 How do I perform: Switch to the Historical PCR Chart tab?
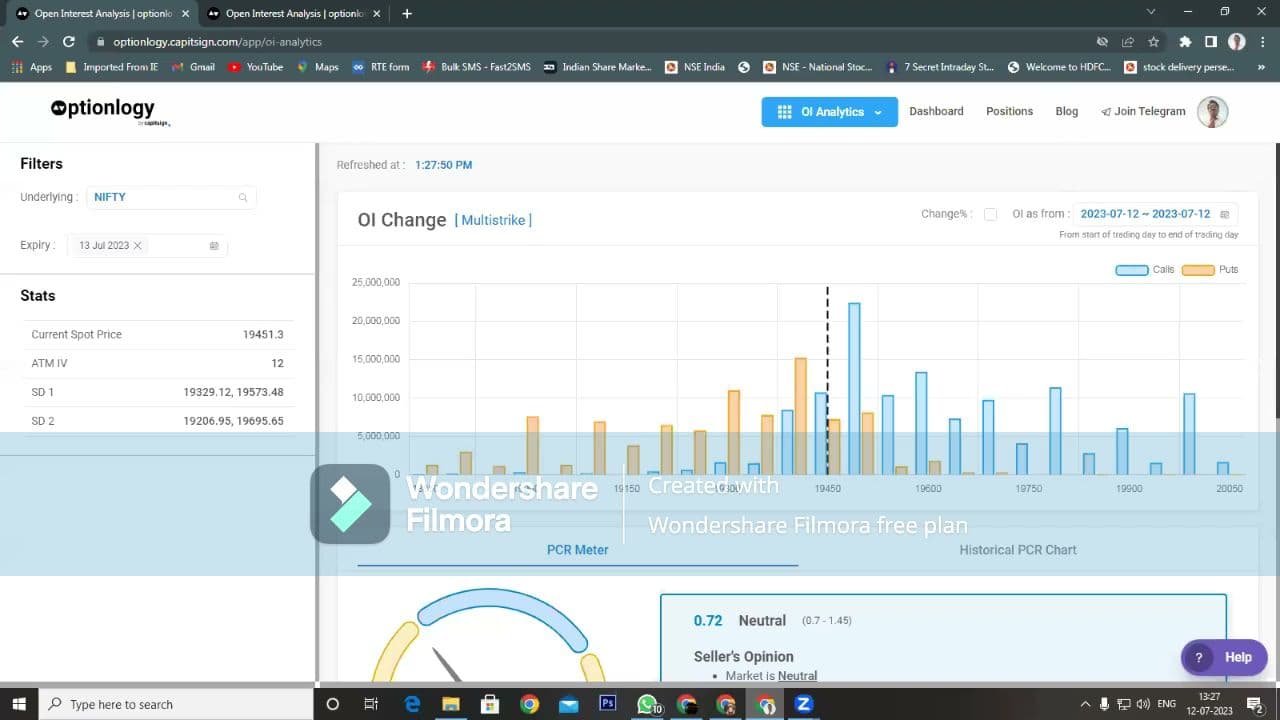pyautogui.click(x=1017, y=550)
